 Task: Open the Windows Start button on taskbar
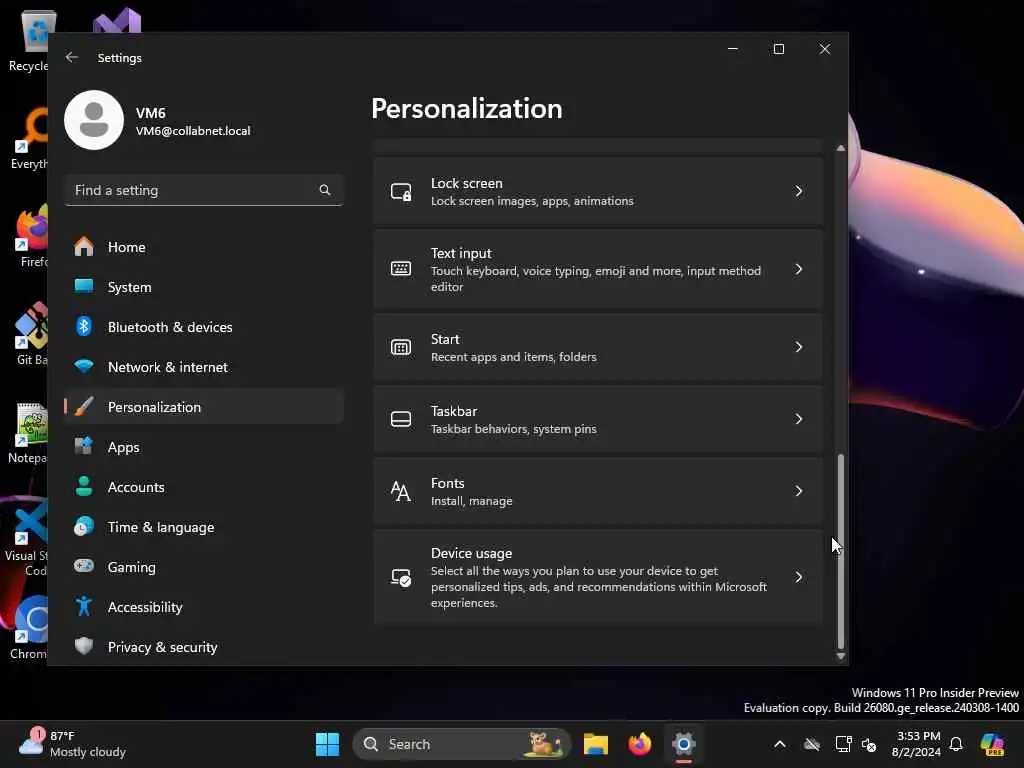click(x=327, y=744)
